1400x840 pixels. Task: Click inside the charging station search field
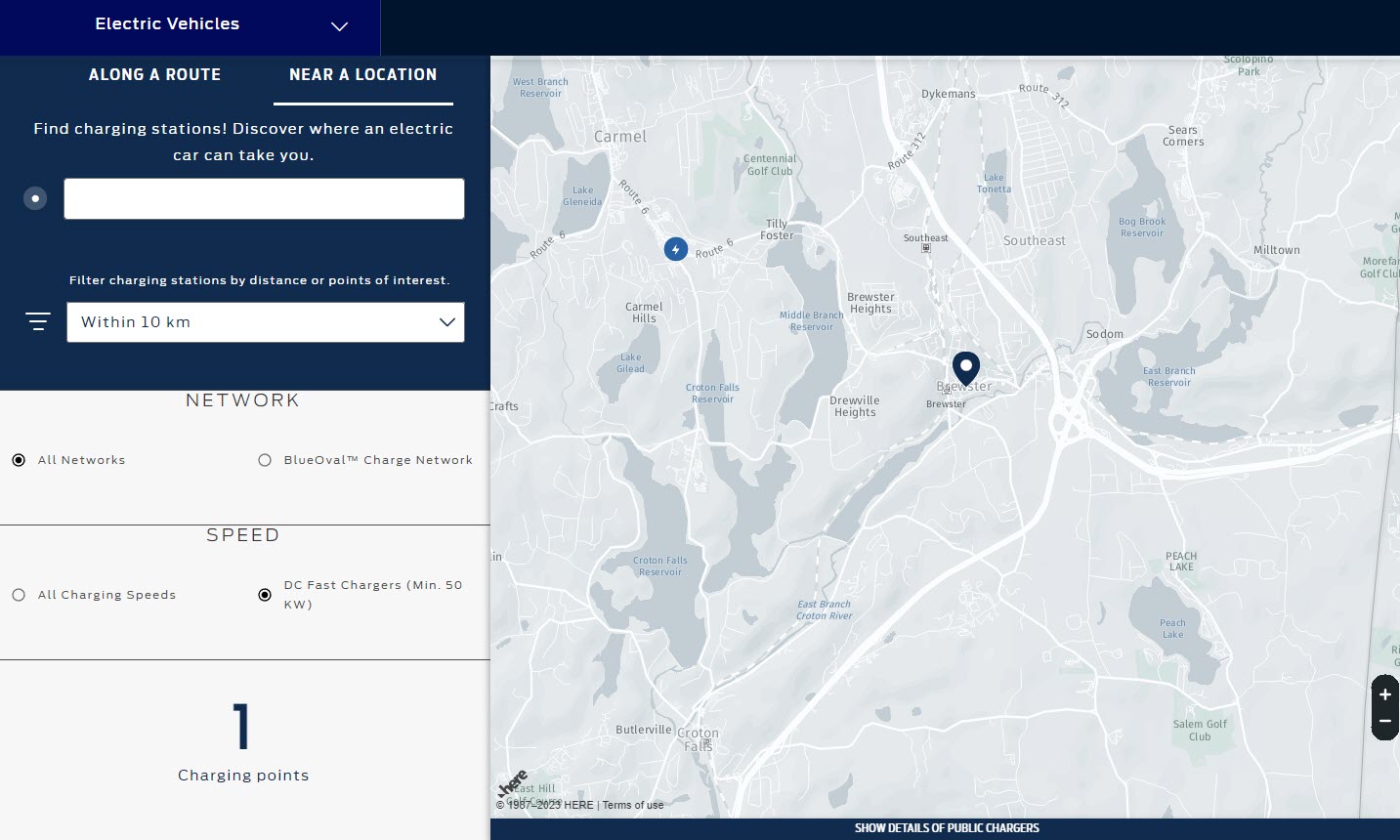264,198
